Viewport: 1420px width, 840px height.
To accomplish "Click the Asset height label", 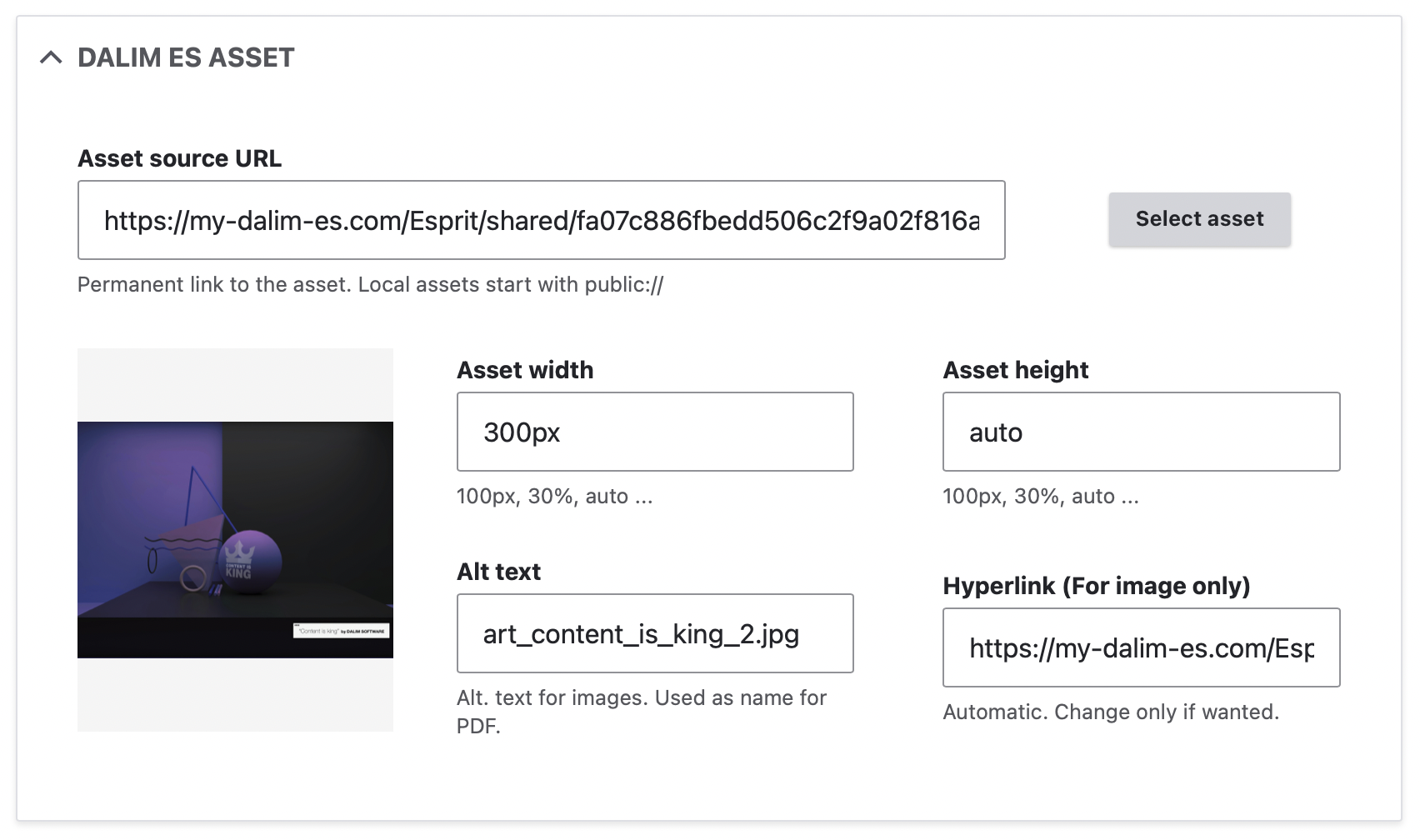I will point(1015,370).
